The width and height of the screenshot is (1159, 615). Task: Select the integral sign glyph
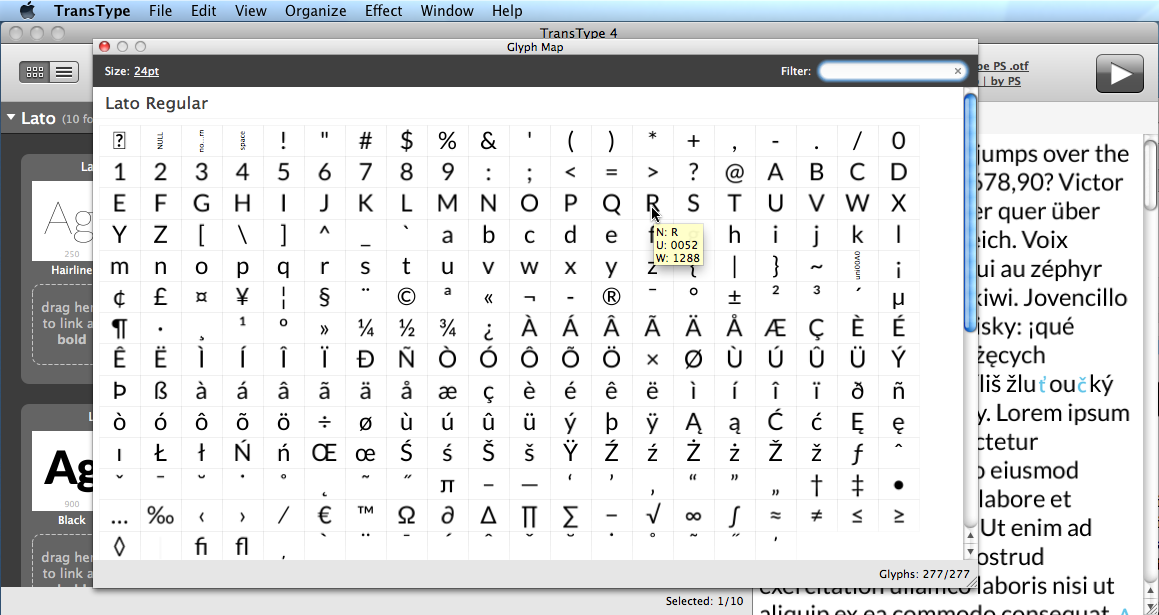tap(734, 516)
